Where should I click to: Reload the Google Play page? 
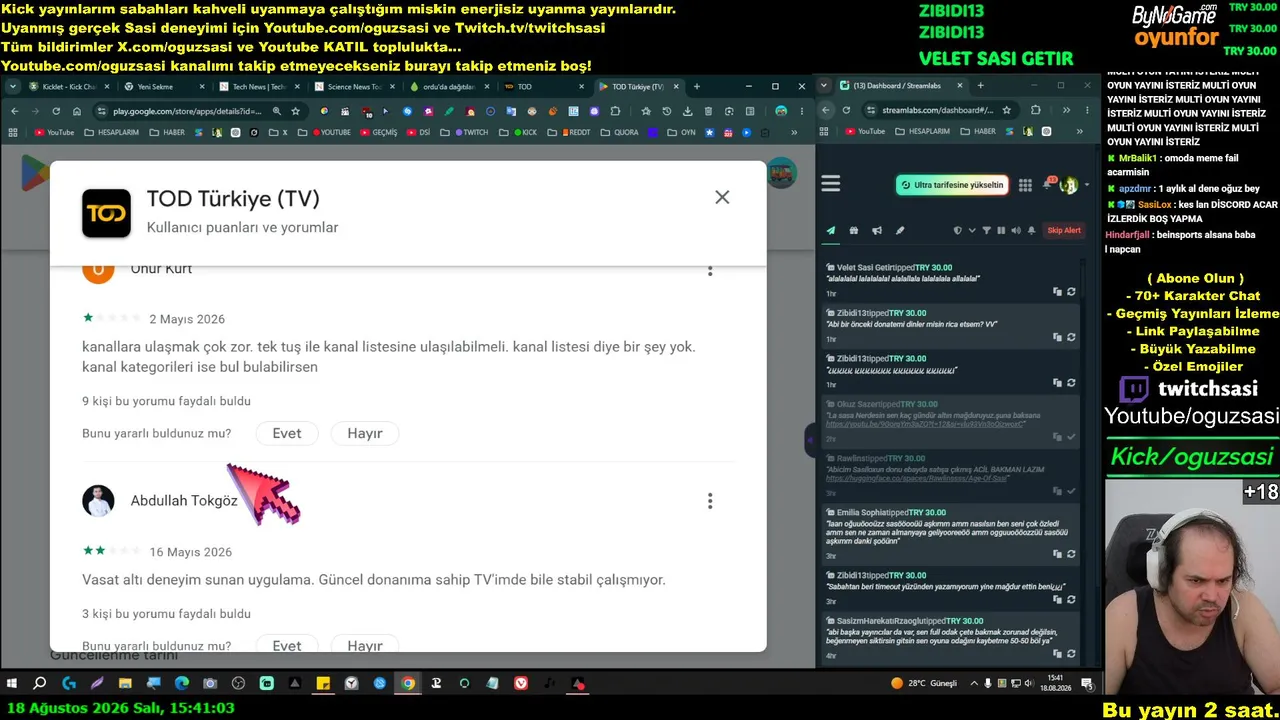[x=56, y=111]
